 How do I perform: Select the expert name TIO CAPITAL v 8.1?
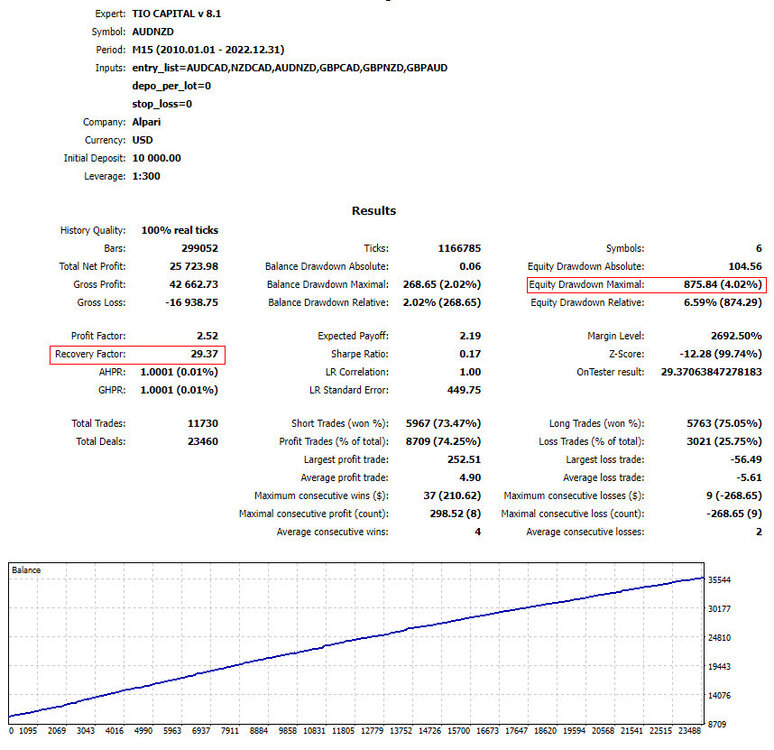(x=176, y=14)
